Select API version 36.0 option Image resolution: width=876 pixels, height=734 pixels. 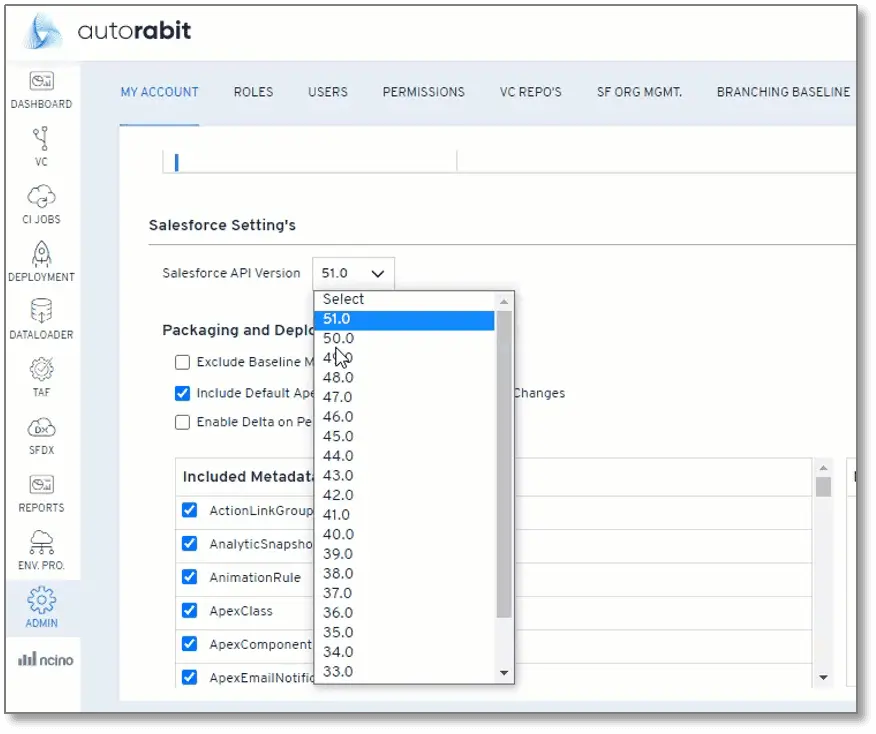pyautogui.click(x=404, y=613)
